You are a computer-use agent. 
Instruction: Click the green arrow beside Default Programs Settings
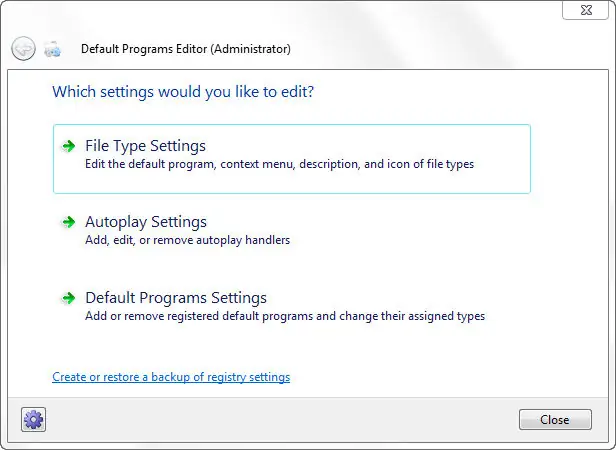tap(68, 298)
